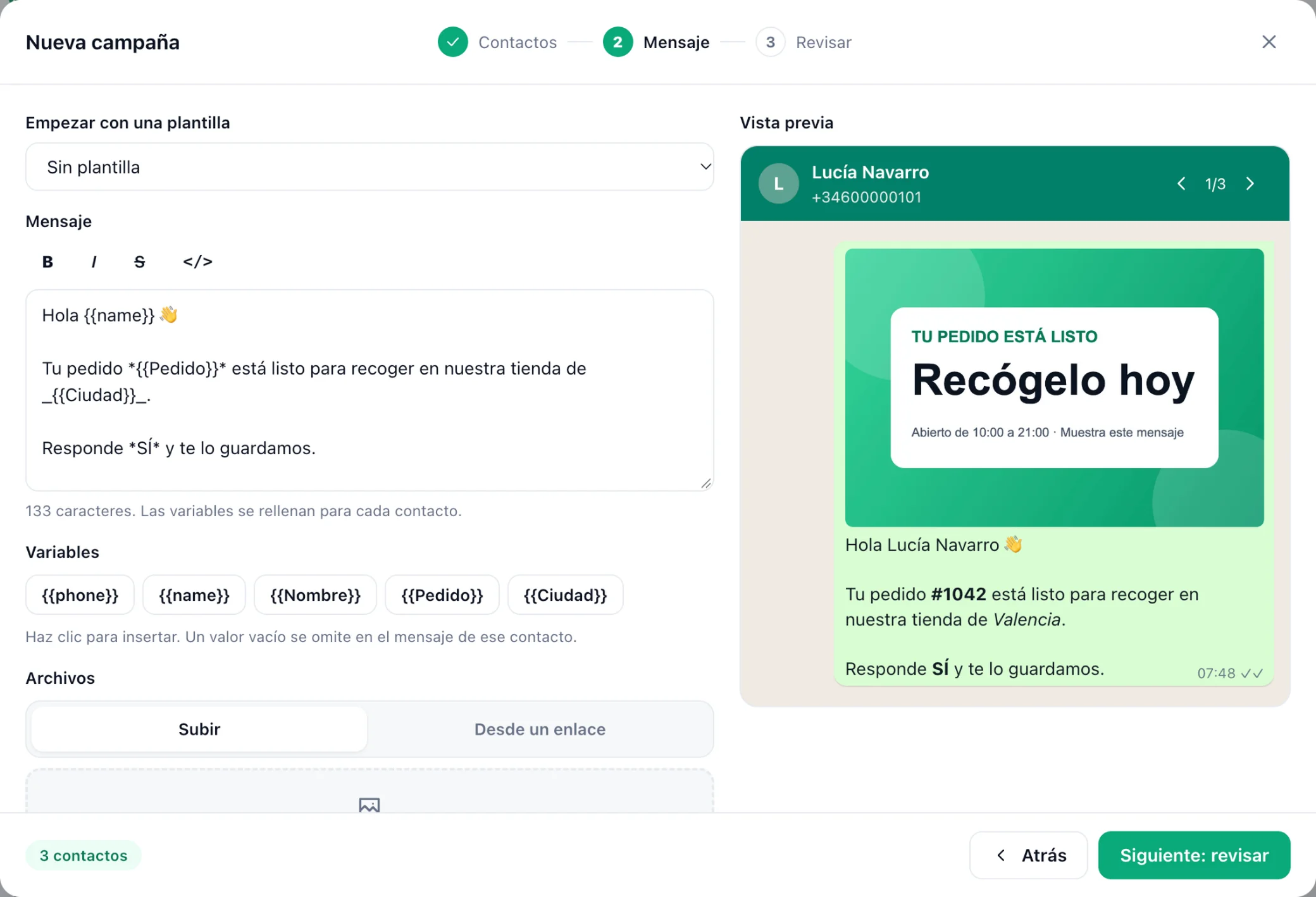
Task: Click the textarea resize handle corner
Action: tap(706, 483)
